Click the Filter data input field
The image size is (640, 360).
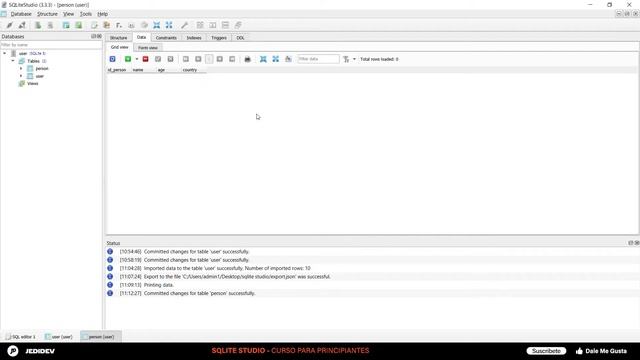pos(318,59)
